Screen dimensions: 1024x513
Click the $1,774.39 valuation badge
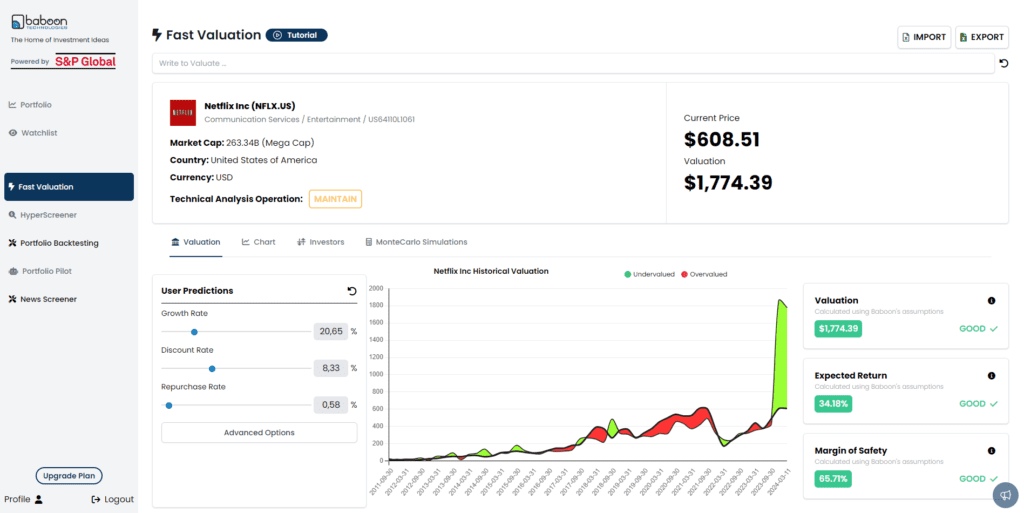coord(838,329)
